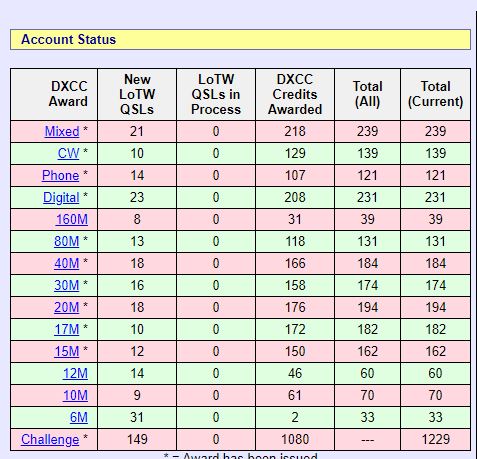Open the Mixed DXCC award link
Viewport: 477px width, 459px height.
pyautogui.click(x=62, y=131)
